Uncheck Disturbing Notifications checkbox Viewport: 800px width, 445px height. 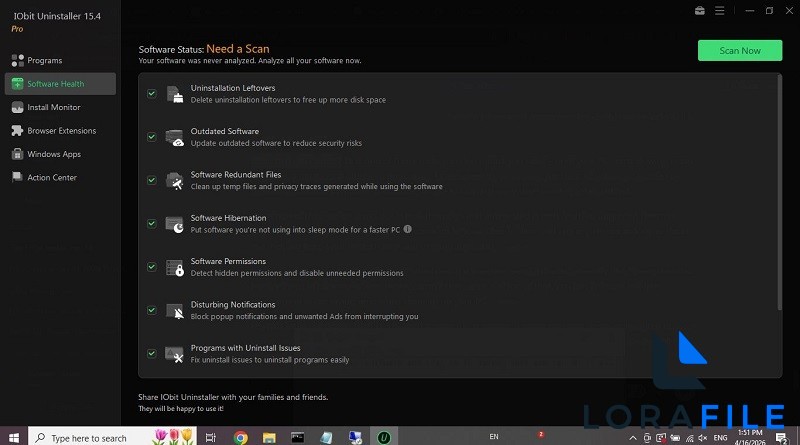coord(152,310)
